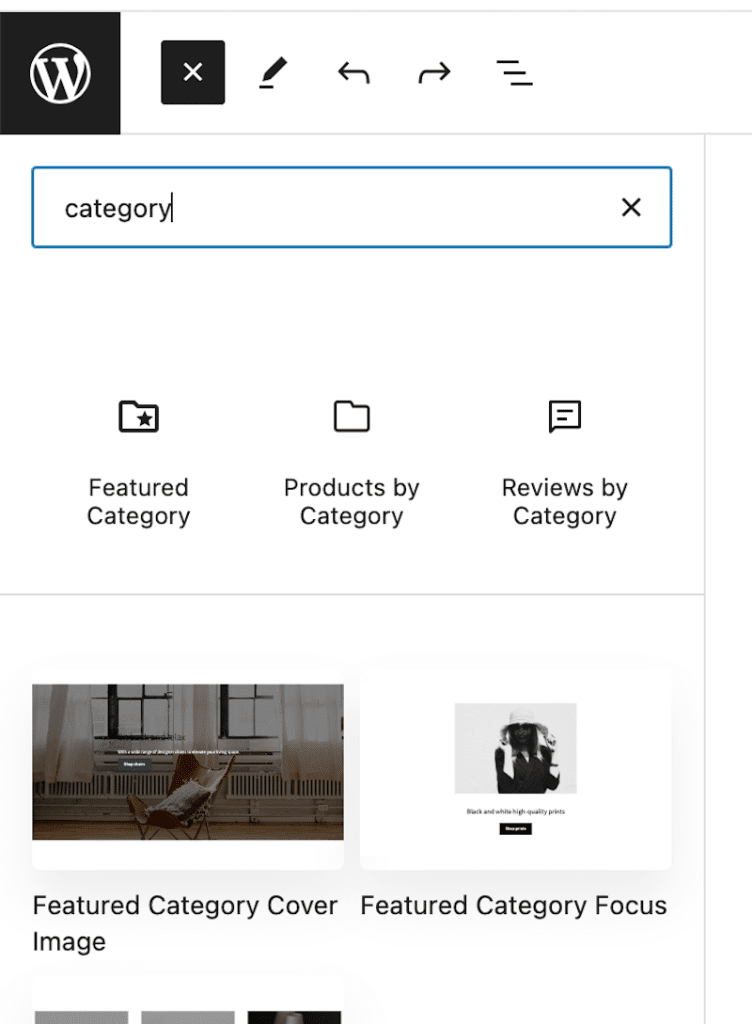Insert the Reviews by Category block
This screenshot has width=752, height=1024.
pos(565,464)
